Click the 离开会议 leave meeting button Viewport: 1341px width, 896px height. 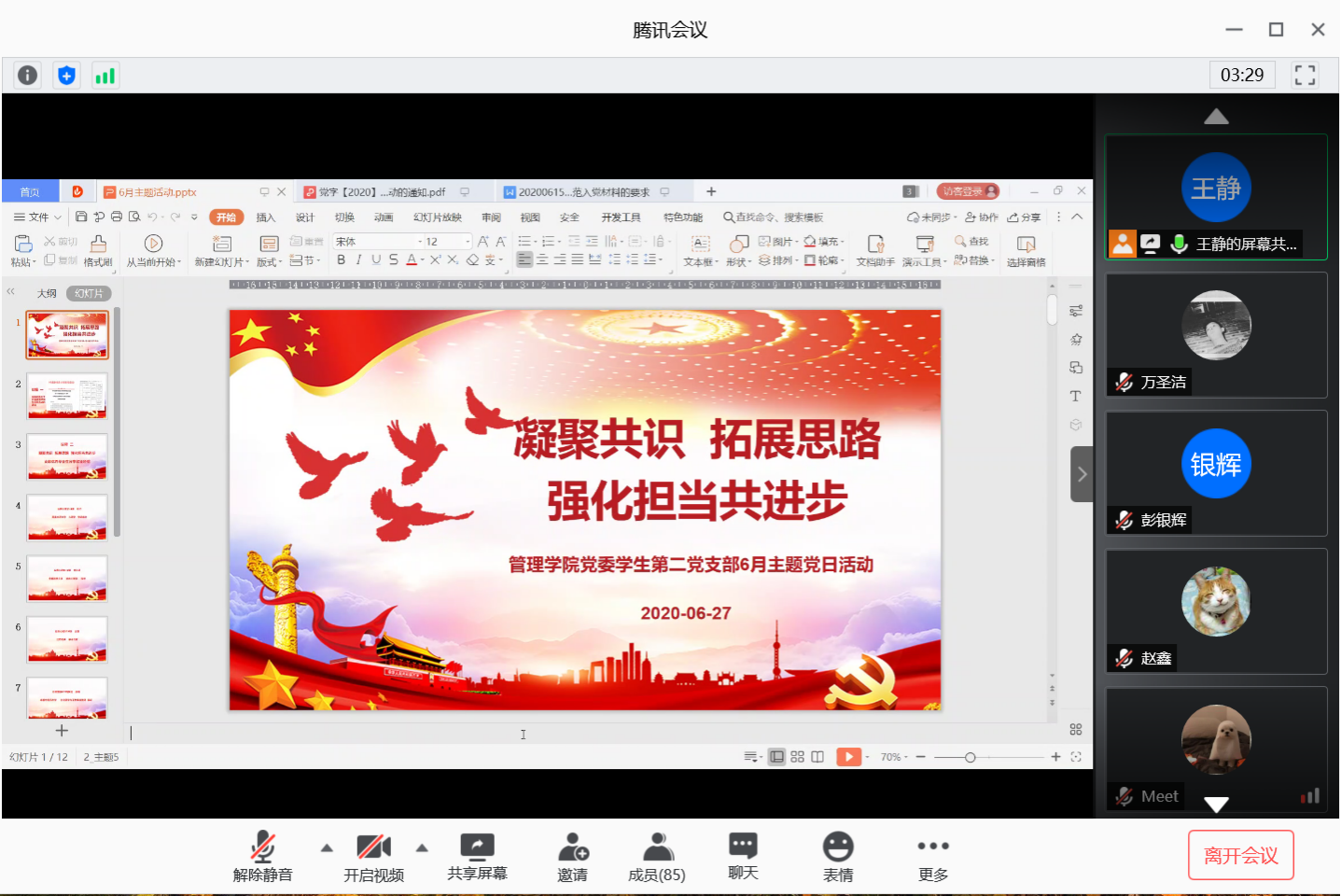[1241, 855]
